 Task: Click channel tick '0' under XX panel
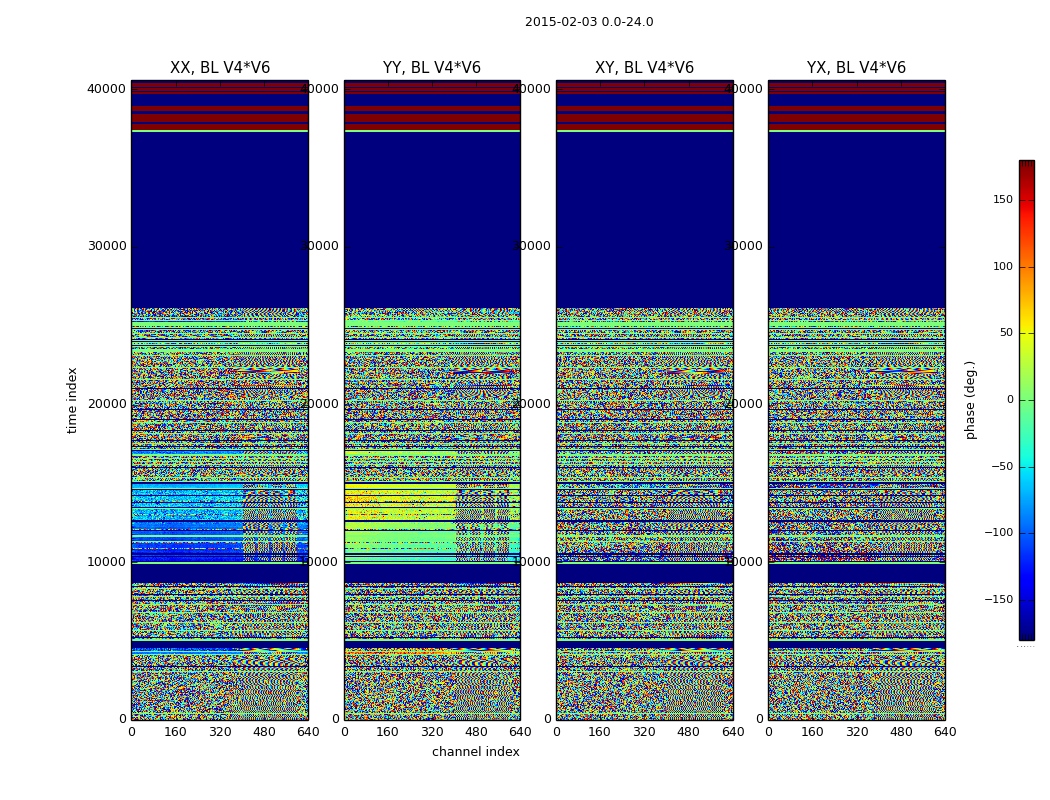click(131, 732)
